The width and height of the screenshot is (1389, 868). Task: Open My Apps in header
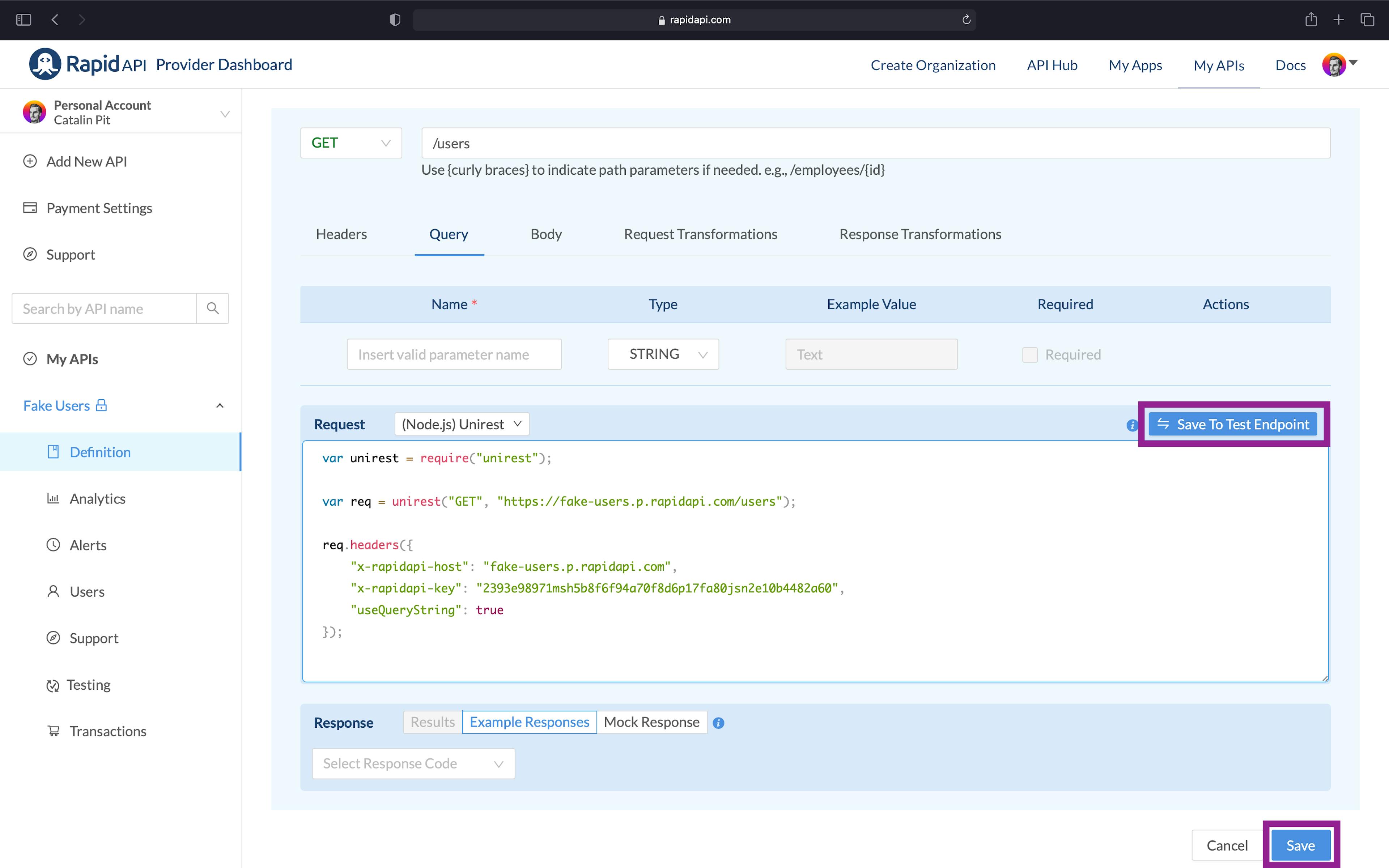1135,65
